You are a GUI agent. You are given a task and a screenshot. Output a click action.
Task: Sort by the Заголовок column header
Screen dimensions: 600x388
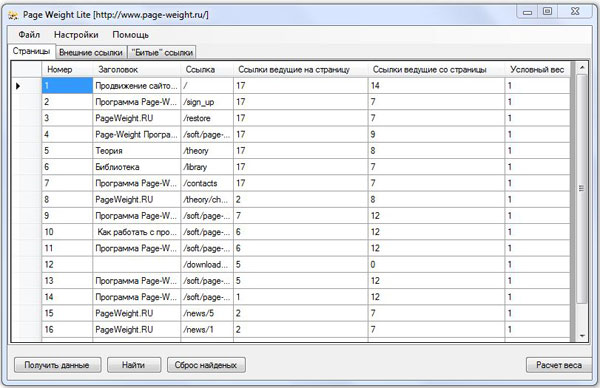pyautogui.click(x=136, y=70)
